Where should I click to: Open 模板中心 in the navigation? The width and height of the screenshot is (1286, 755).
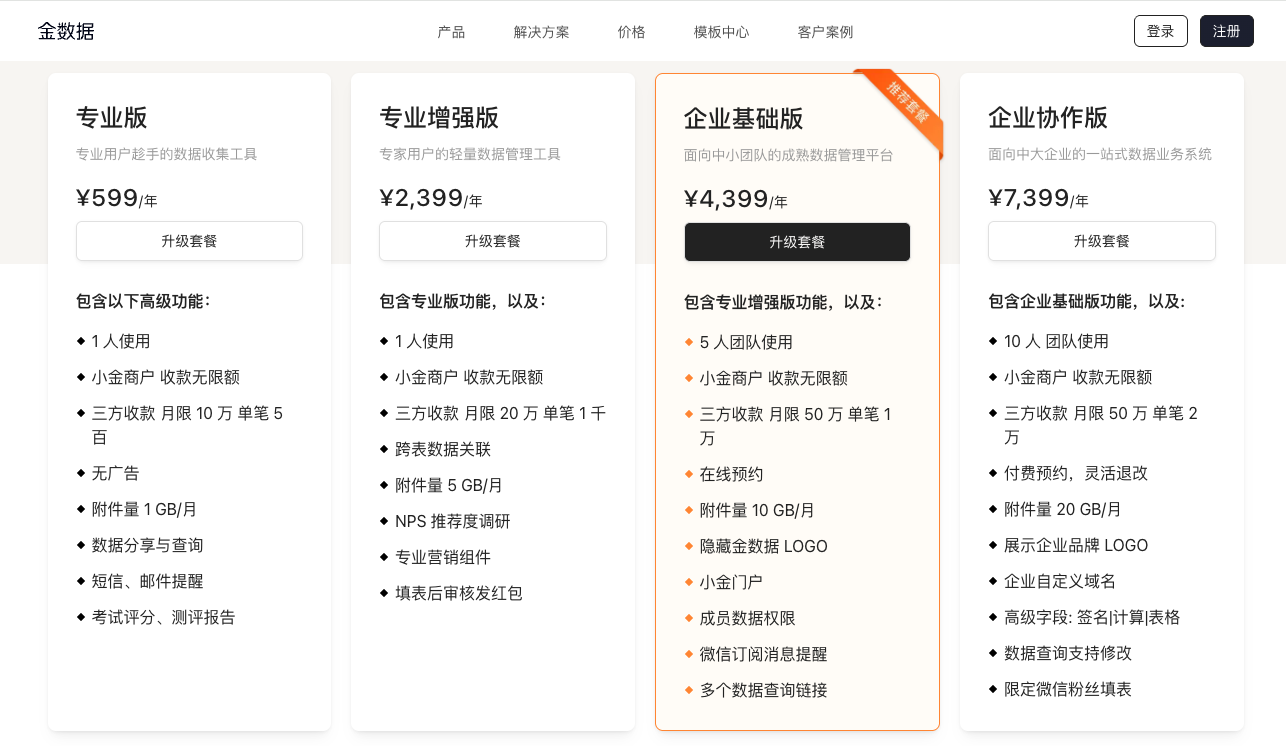point(721,32)
